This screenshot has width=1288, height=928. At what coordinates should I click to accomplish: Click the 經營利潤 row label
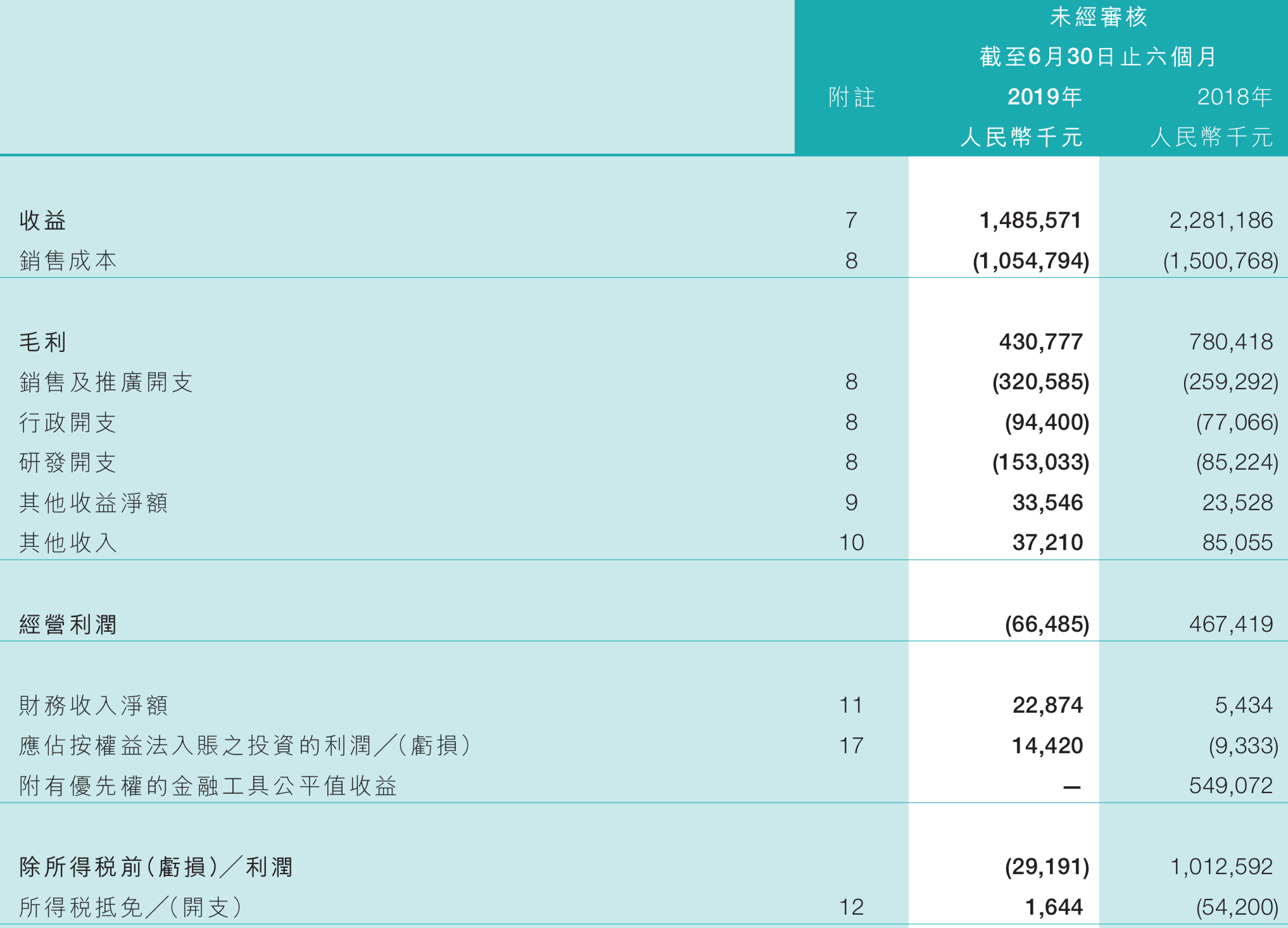[x=68, y=624]
